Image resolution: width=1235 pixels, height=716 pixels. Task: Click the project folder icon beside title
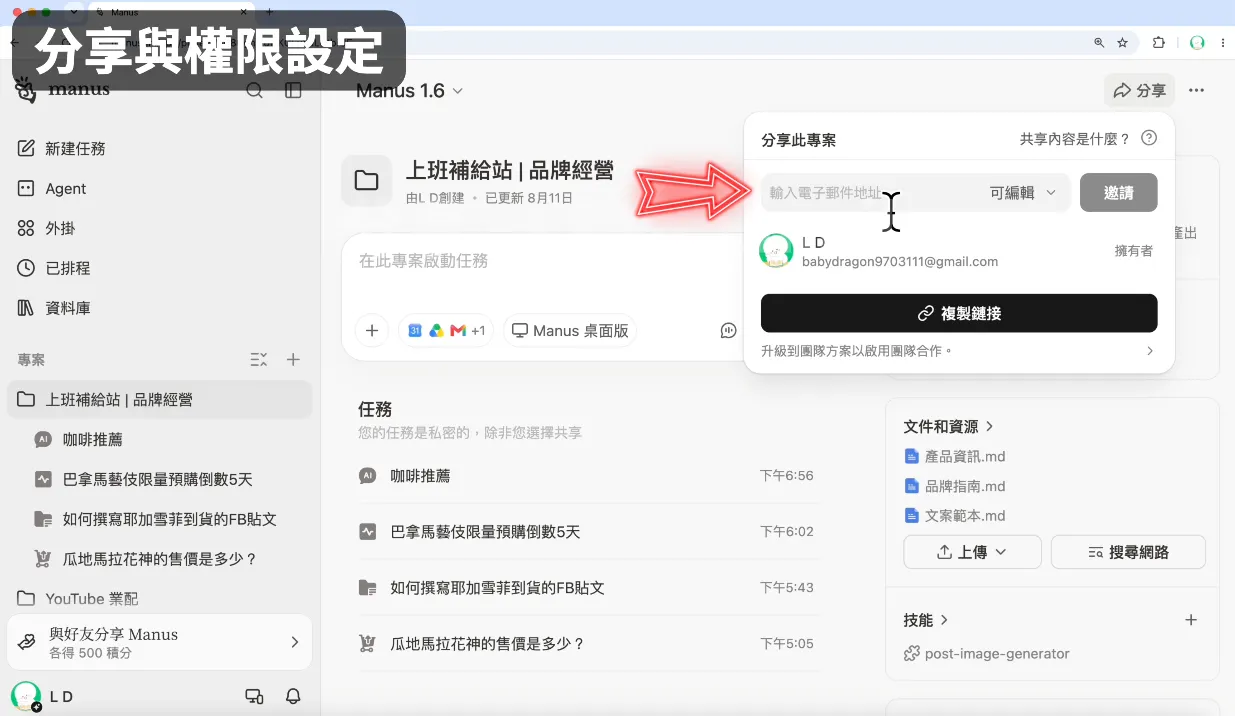click(367, 181)
